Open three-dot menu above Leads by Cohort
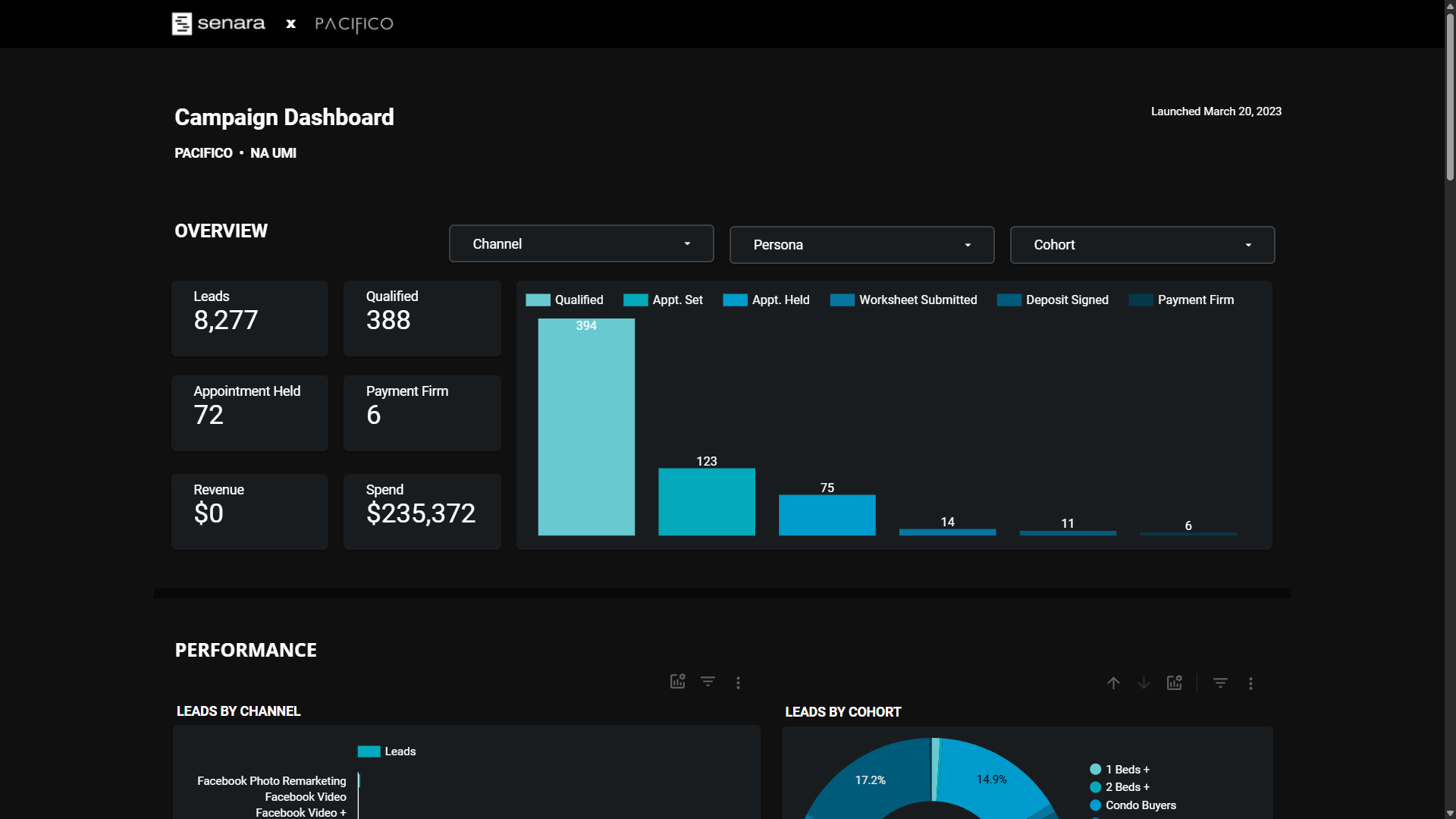1456x819 pixels. (1250, 683)
